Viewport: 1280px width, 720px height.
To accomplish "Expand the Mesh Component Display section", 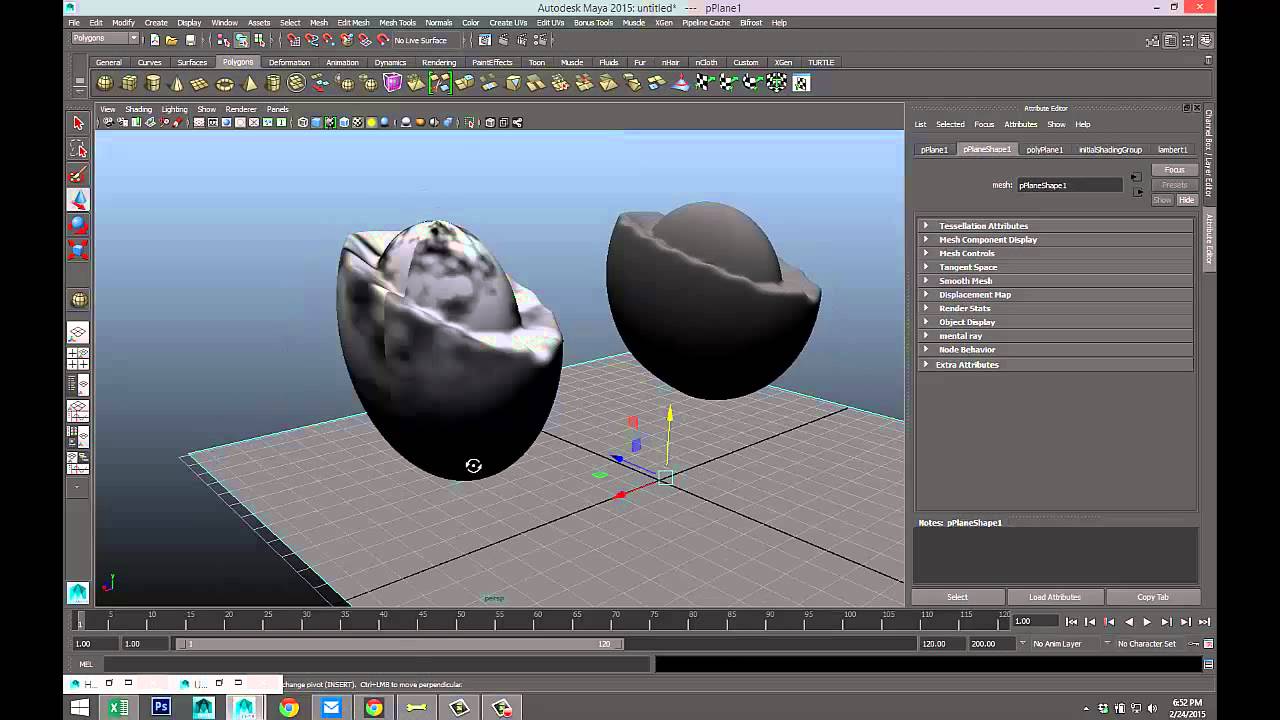I will click(x=1055, y=240).
